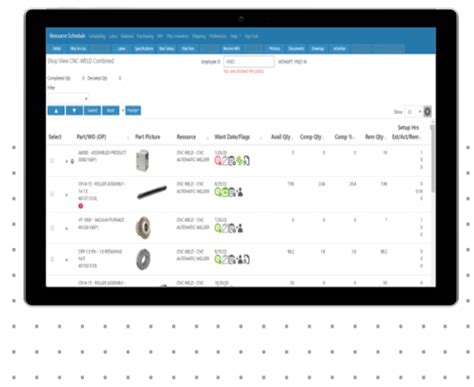Screen dimensions: 474x387
Task: Click the clipboard flag in the roller assembly row
Action: click(232, 192)
